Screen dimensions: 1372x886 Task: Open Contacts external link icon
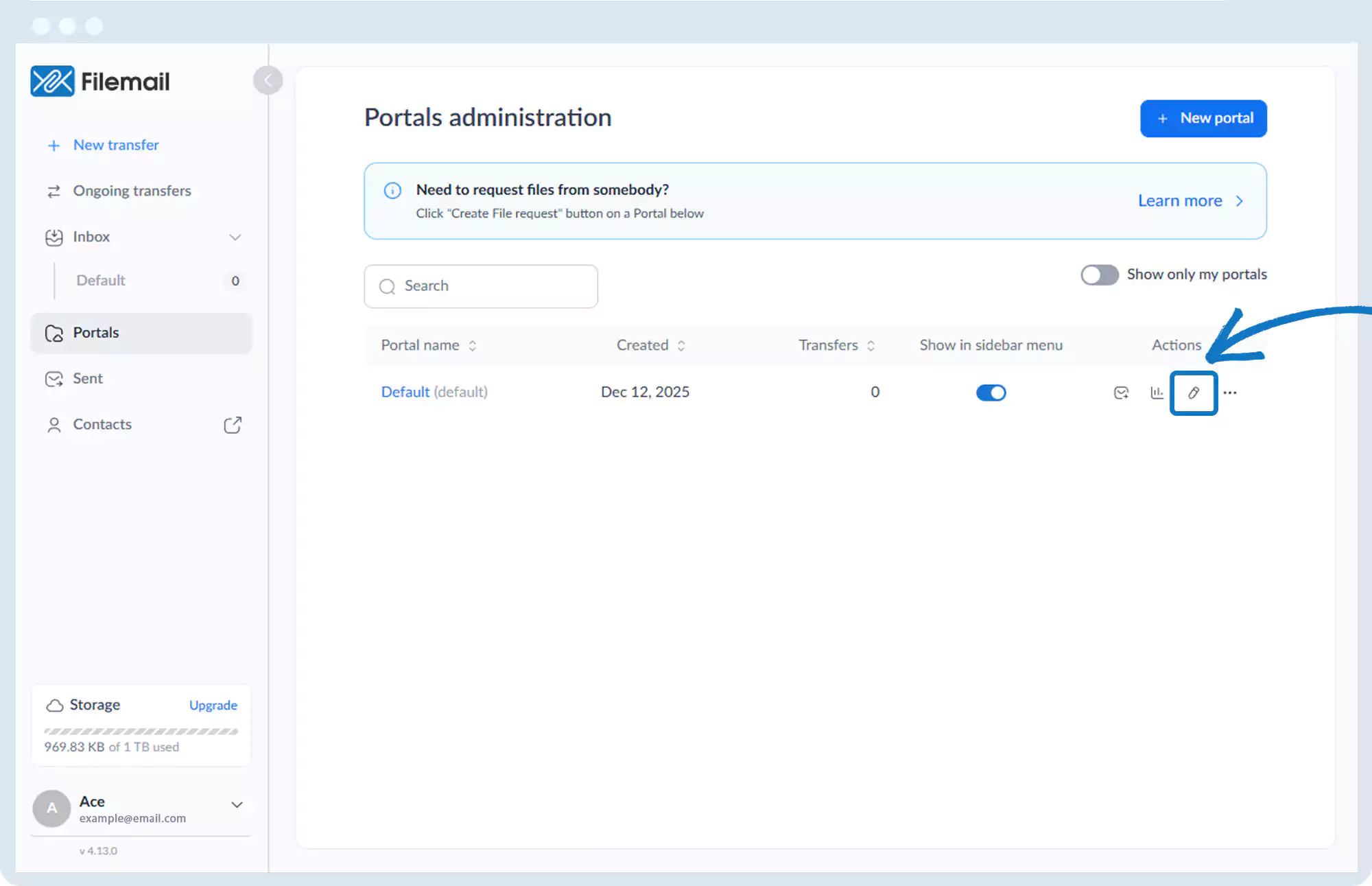(x=233, y=425)
